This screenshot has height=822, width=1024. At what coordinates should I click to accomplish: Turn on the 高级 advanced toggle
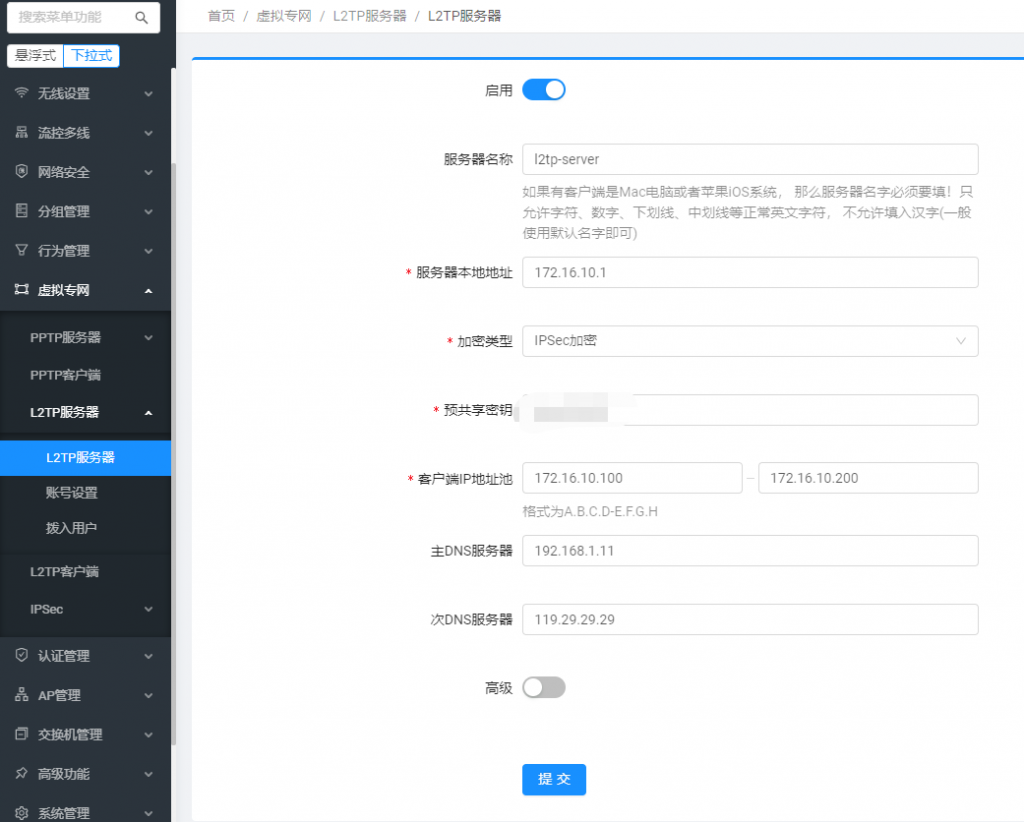click(544, 687)
